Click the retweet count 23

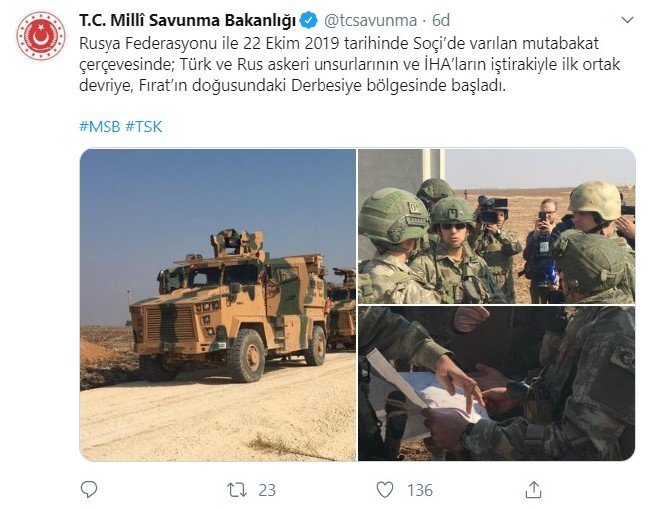tap(267, 490)
